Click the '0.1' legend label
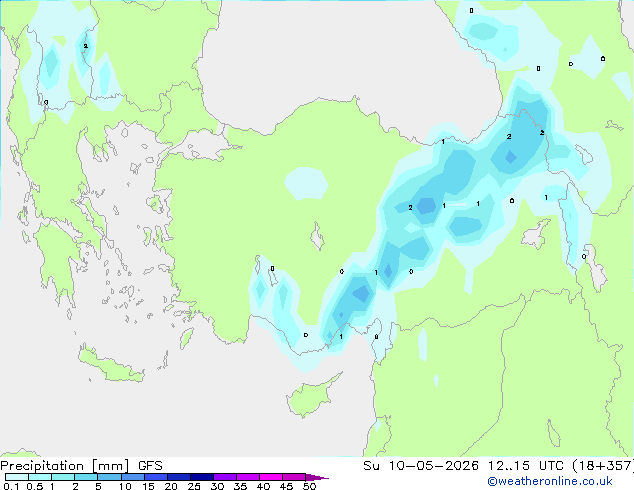Image resolution: width=634 pixels, height=490 pixels. click(11, 486)
